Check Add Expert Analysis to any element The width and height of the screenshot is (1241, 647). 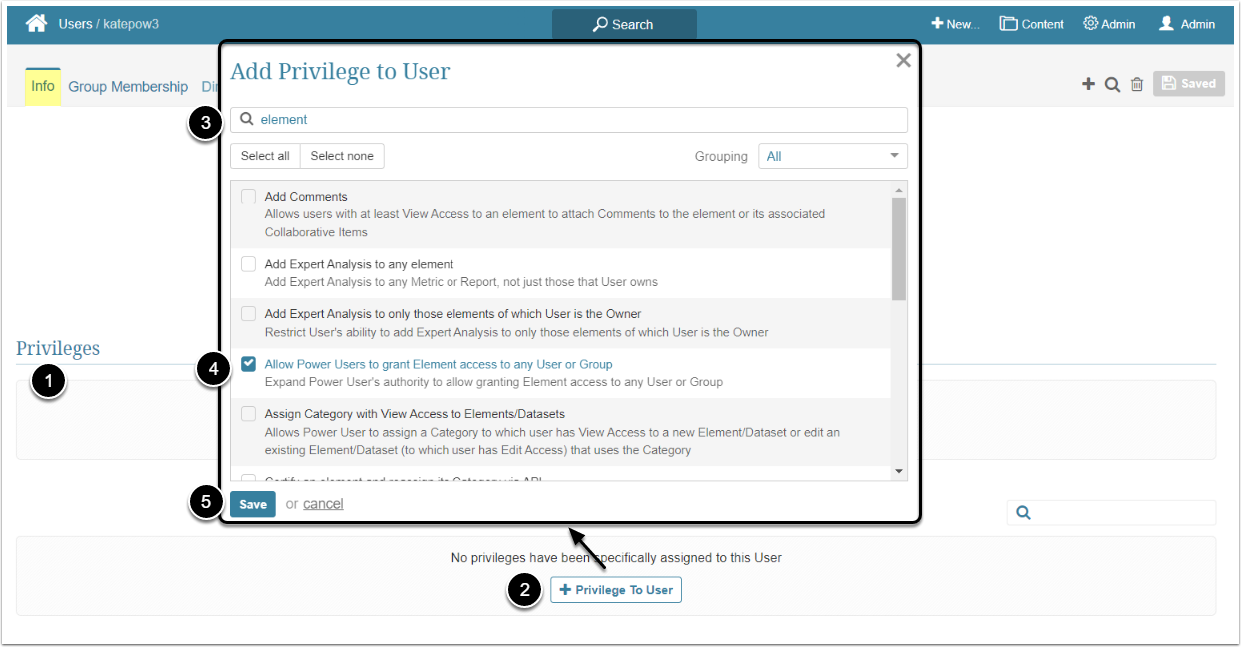point(248,264)
